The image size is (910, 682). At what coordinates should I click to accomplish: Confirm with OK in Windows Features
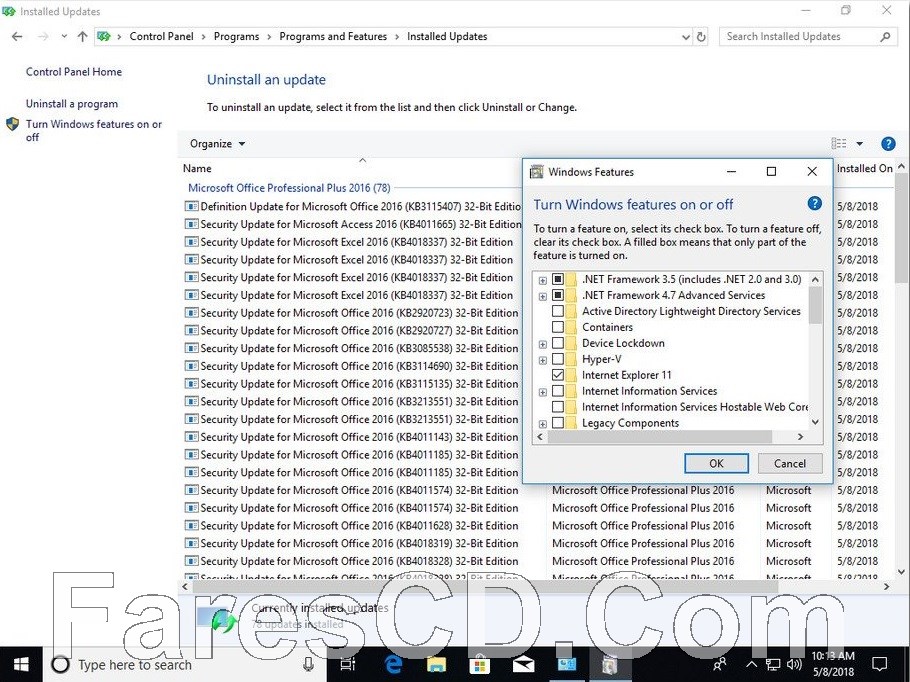pos(716,464)
